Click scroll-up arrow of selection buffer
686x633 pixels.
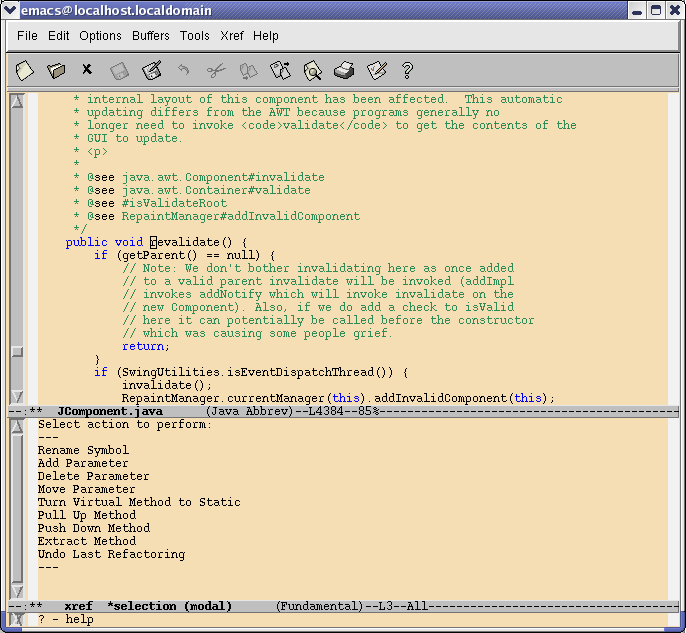pyautogui.click(x=17, y=426)
